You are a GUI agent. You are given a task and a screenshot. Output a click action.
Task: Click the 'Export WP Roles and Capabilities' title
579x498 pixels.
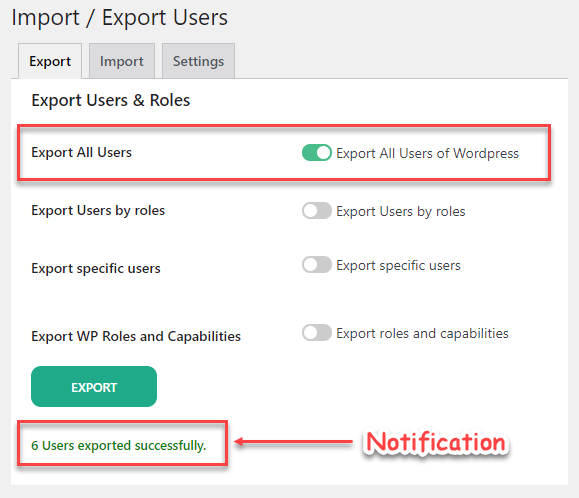136,336
